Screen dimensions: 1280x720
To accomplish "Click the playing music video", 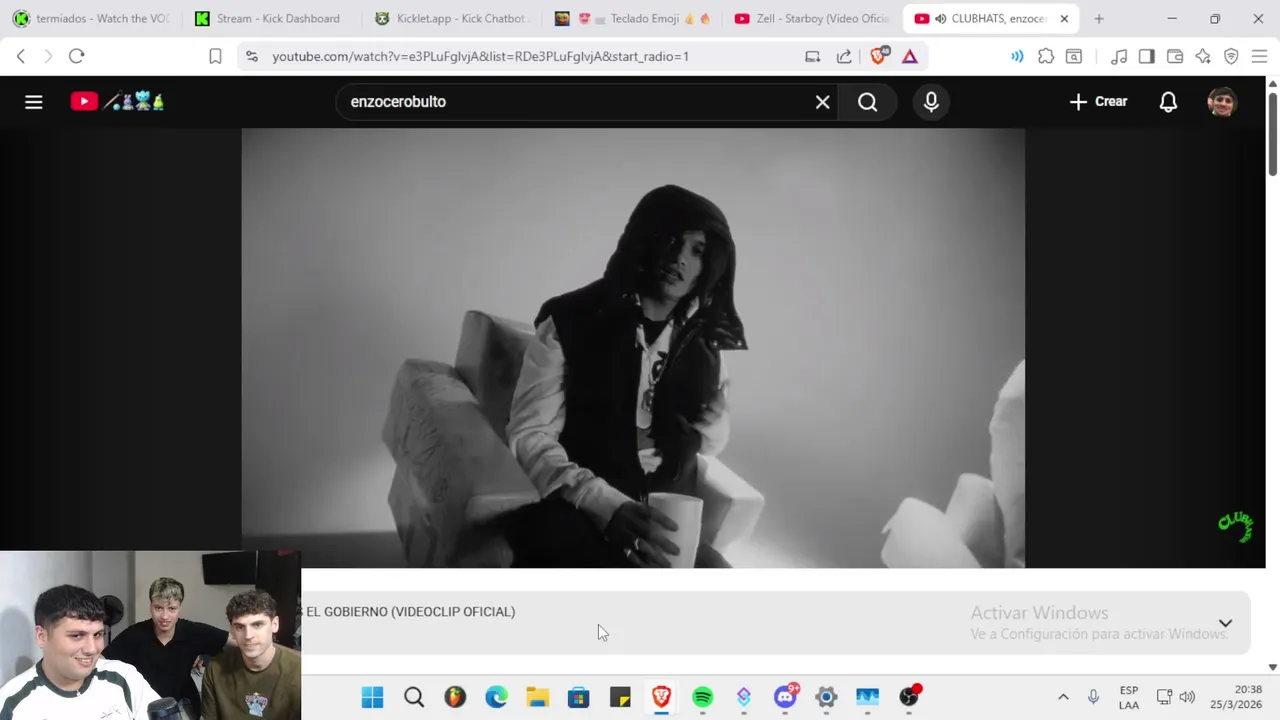I will [633, 348].
